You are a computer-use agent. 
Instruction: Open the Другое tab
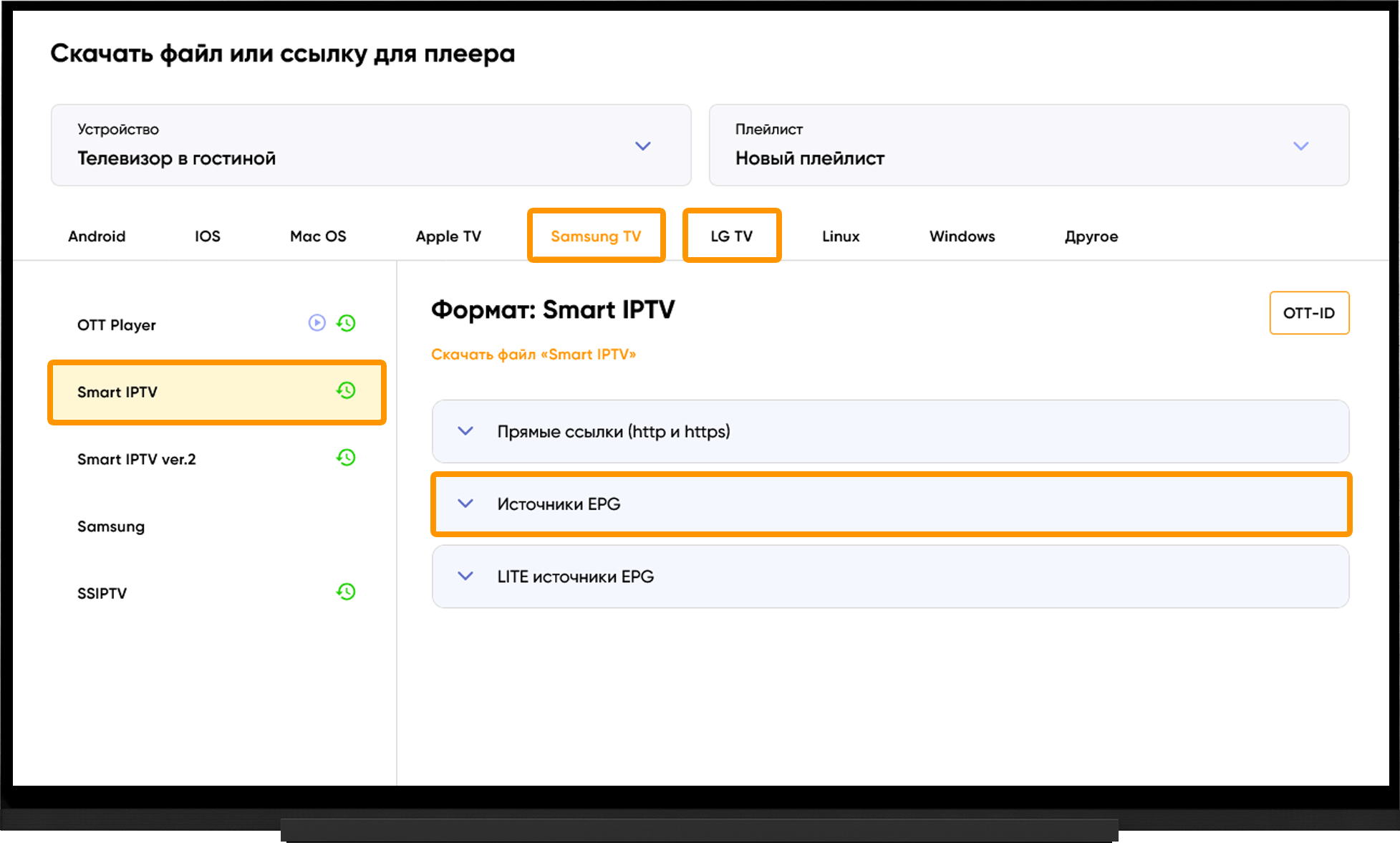1091,236
